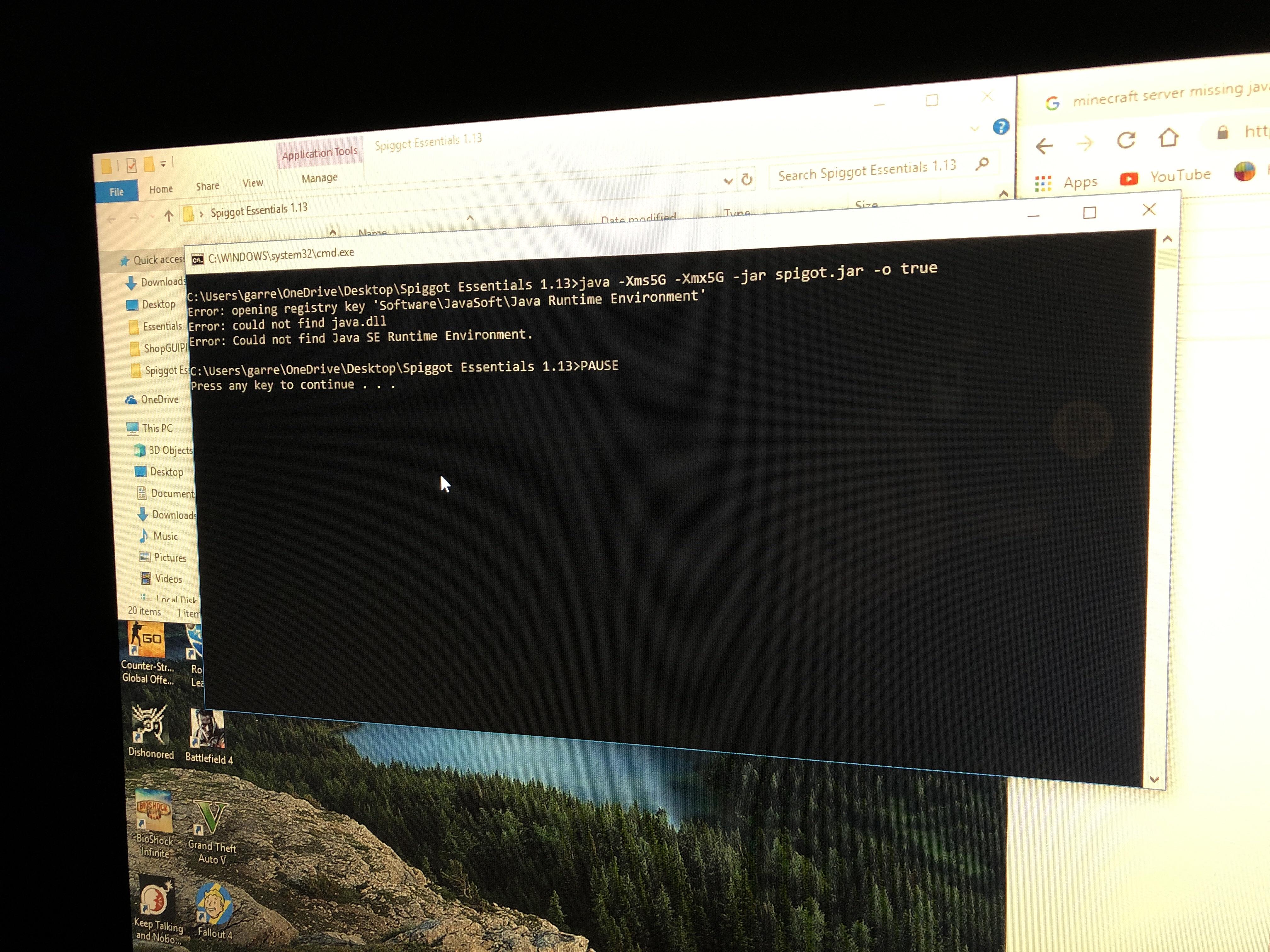Open the File tab in File Explorer

pyautogui.click(x=117, y=192)
